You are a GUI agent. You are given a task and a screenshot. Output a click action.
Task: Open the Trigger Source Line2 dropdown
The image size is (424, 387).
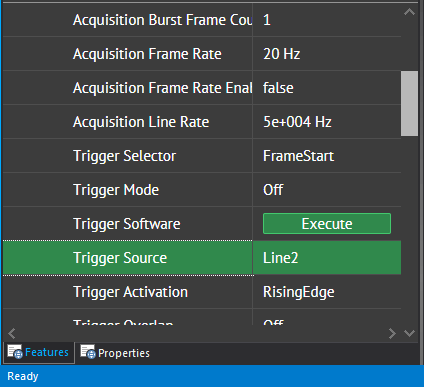point(327,258)
